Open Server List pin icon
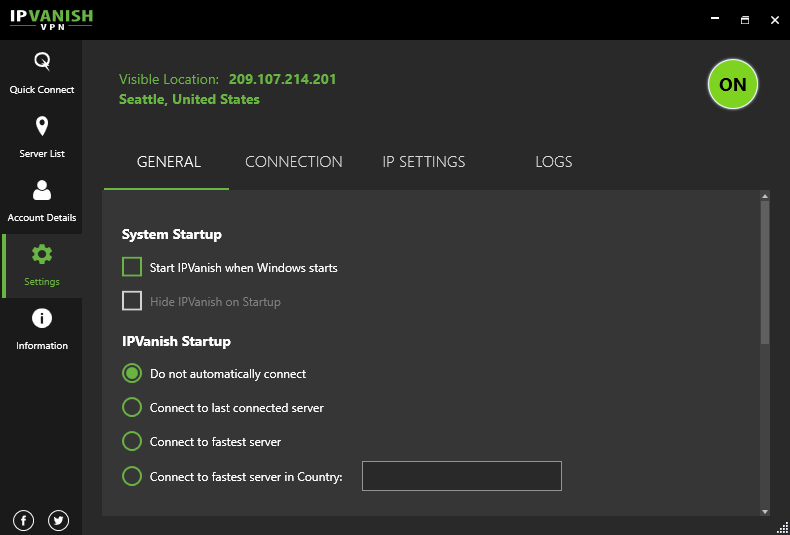 pyautogui.click(x=42, y=126)
